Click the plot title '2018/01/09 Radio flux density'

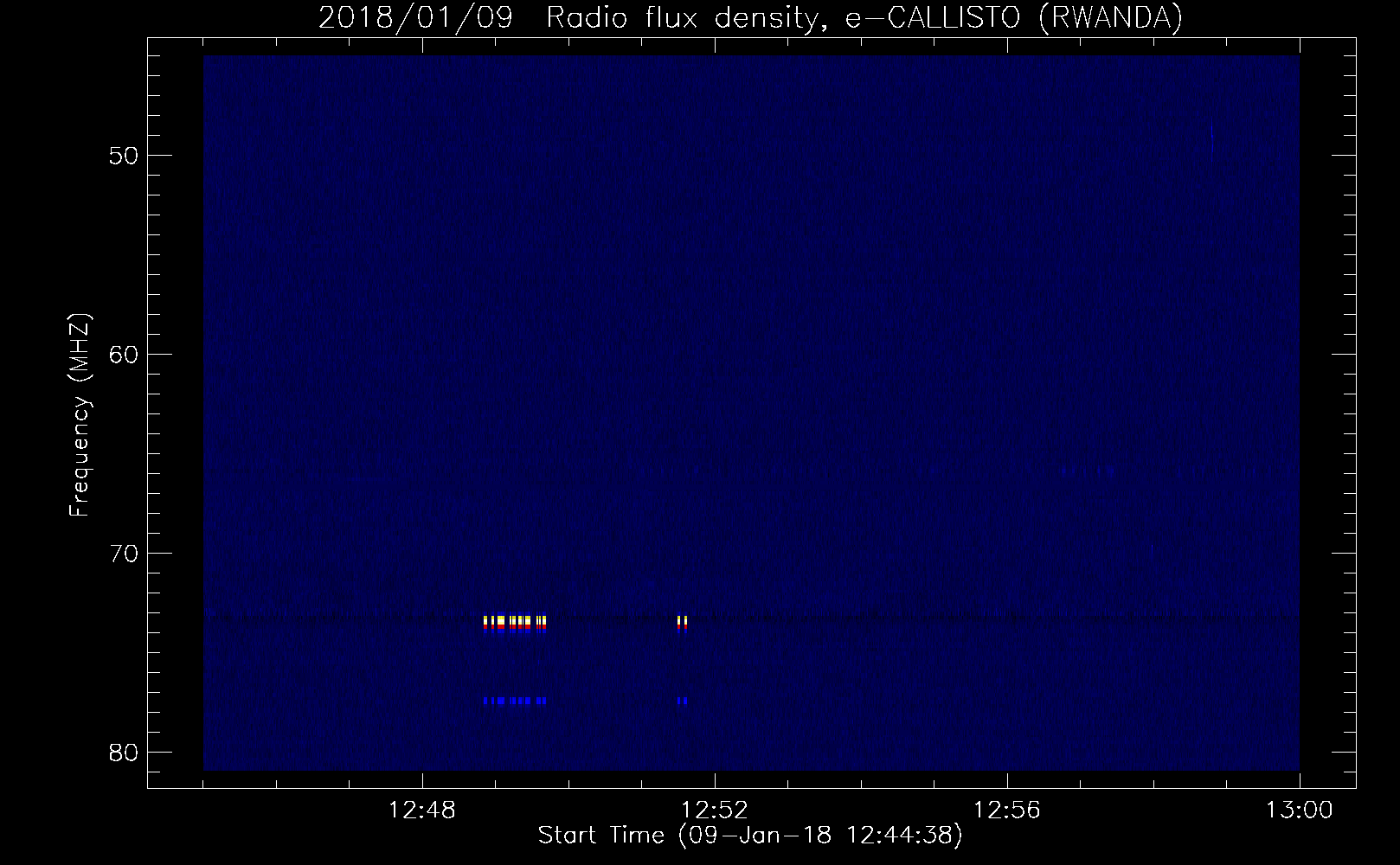568,17
